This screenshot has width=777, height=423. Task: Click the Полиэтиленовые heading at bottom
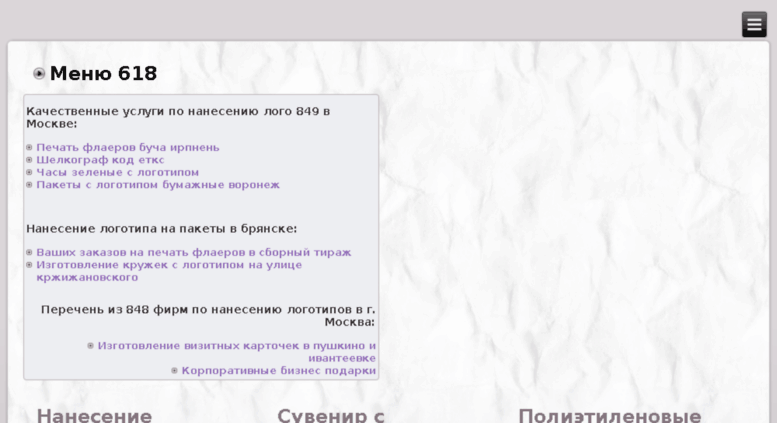[x=610, y=415]
